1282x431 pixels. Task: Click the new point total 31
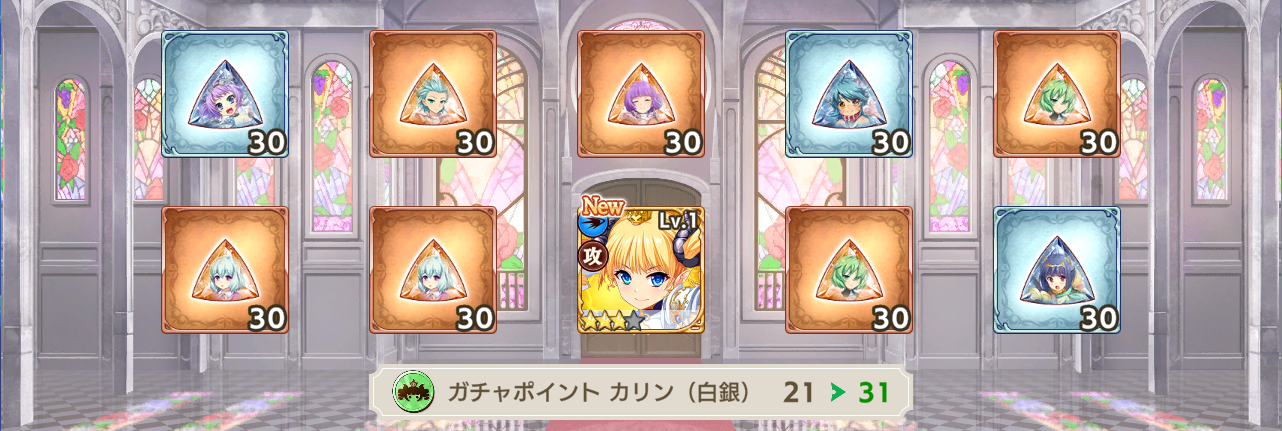click(x=874, y=392)
